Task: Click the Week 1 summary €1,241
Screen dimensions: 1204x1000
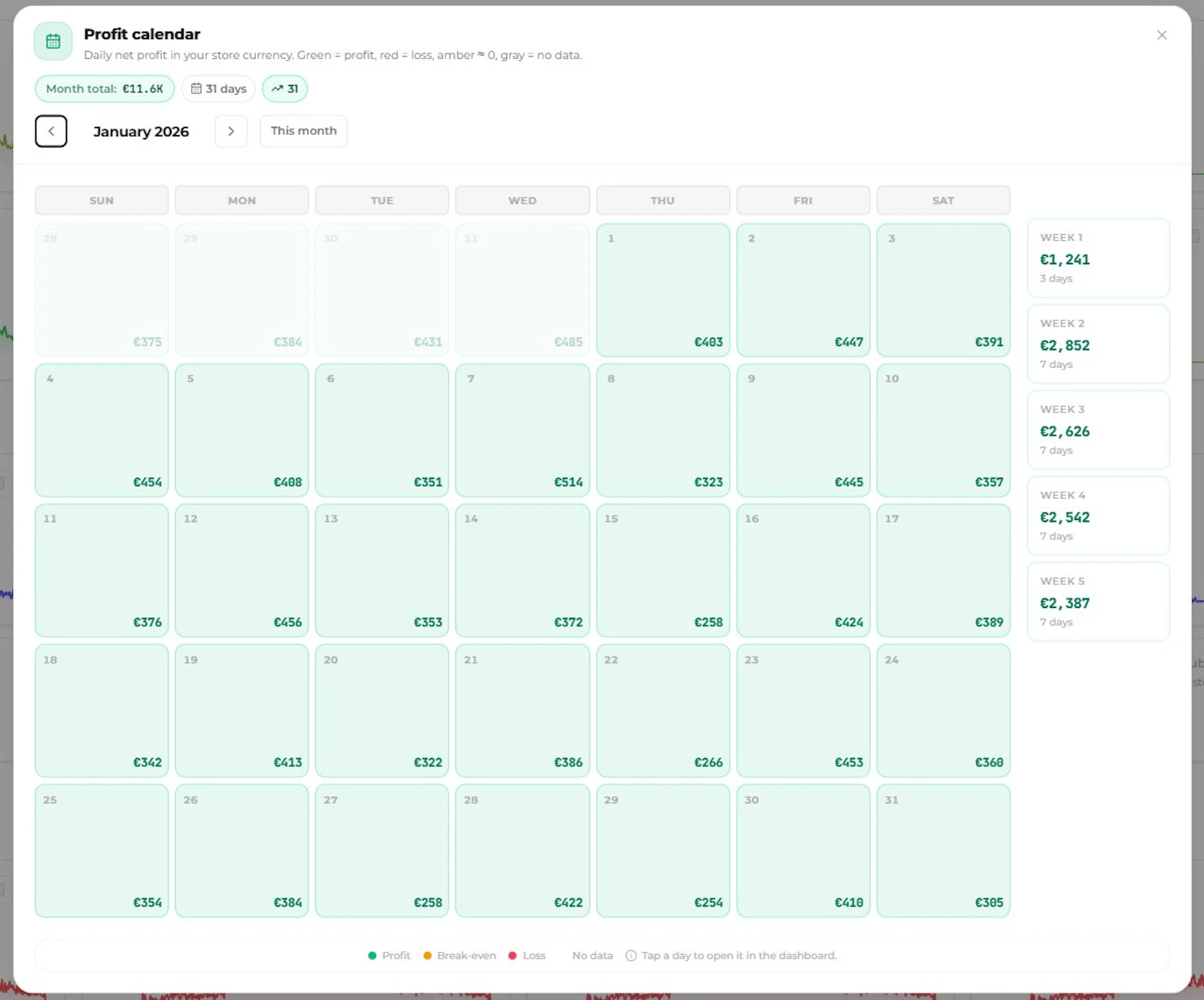Action: [x=1098, y=258]
